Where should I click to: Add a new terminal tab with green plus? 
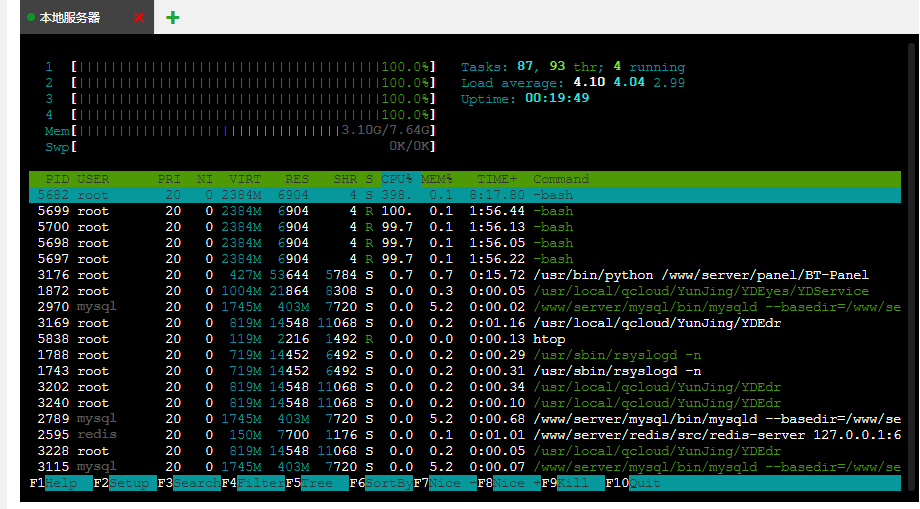[x=172, y=18]
